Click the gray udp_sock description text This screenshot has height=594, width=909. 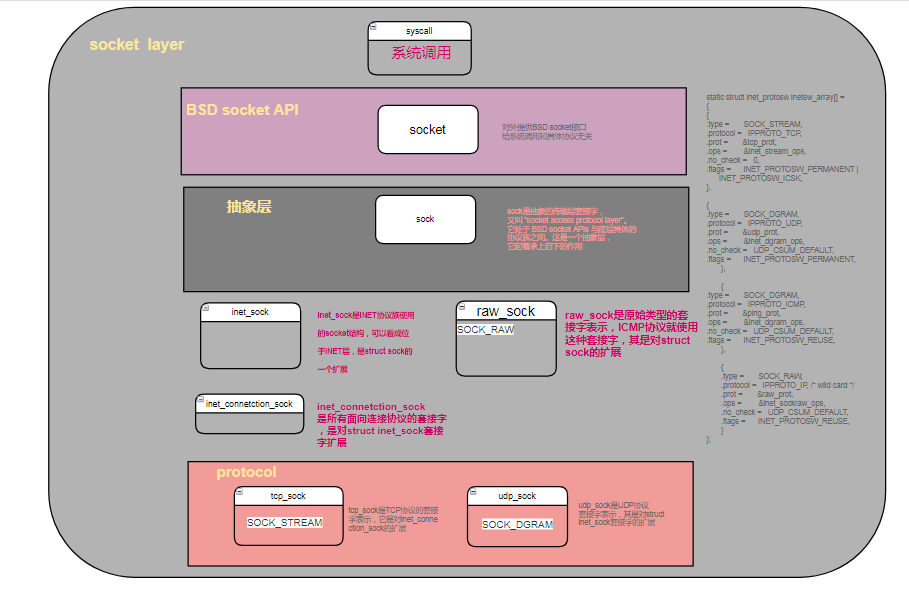coord(621,514)
